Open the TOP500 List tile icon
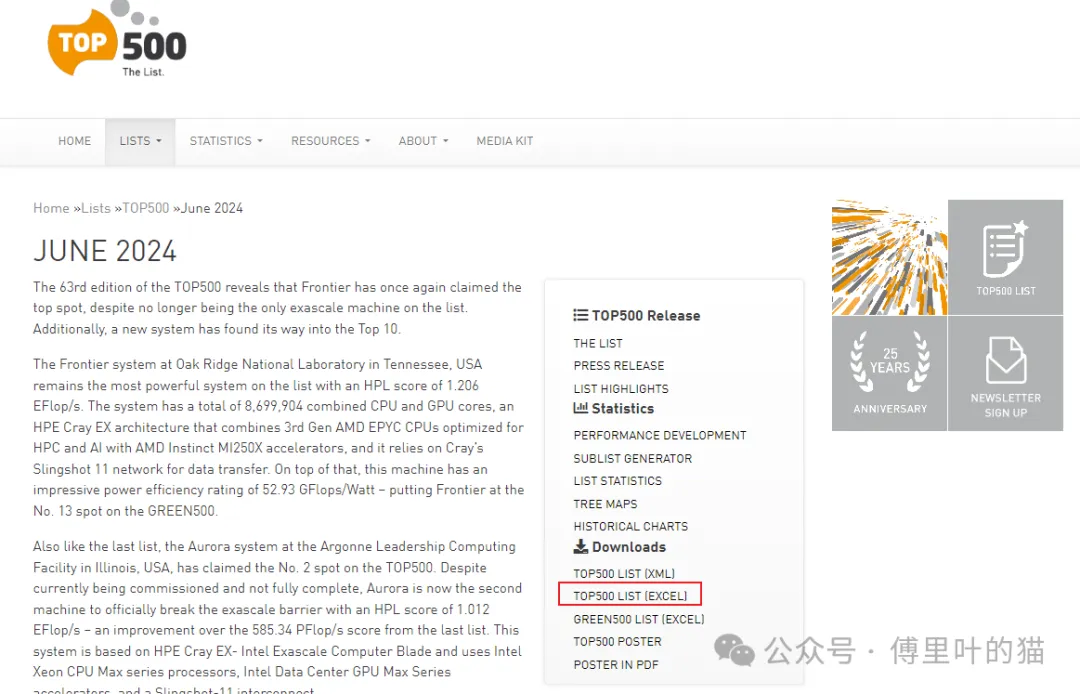 point(1005,257)
